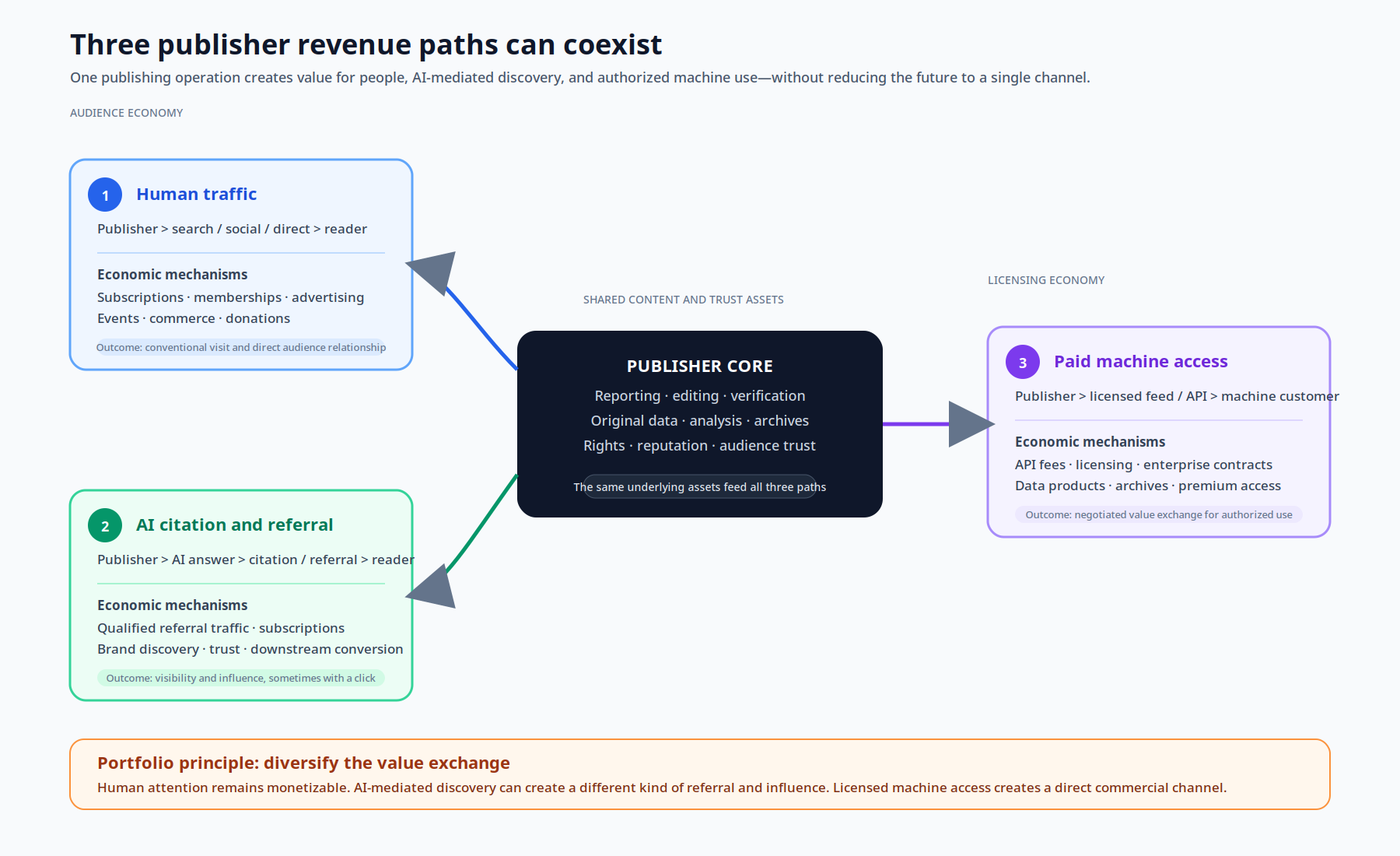Click "Original data · analysis · archives" line
This screenshot has width=1400, height=856.
(700, 421)
